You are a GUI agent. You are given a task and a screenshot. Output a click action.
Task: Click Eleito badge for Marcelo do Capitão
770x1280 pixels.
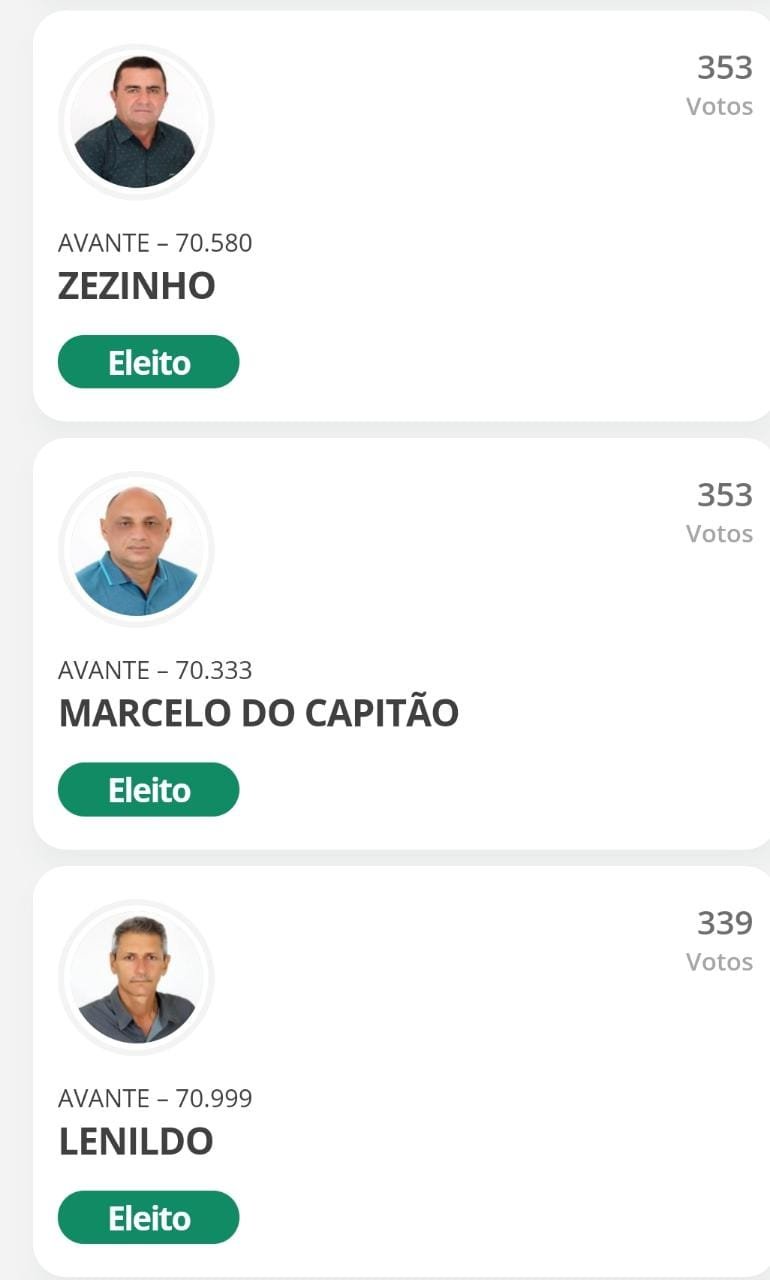[149, 790]
